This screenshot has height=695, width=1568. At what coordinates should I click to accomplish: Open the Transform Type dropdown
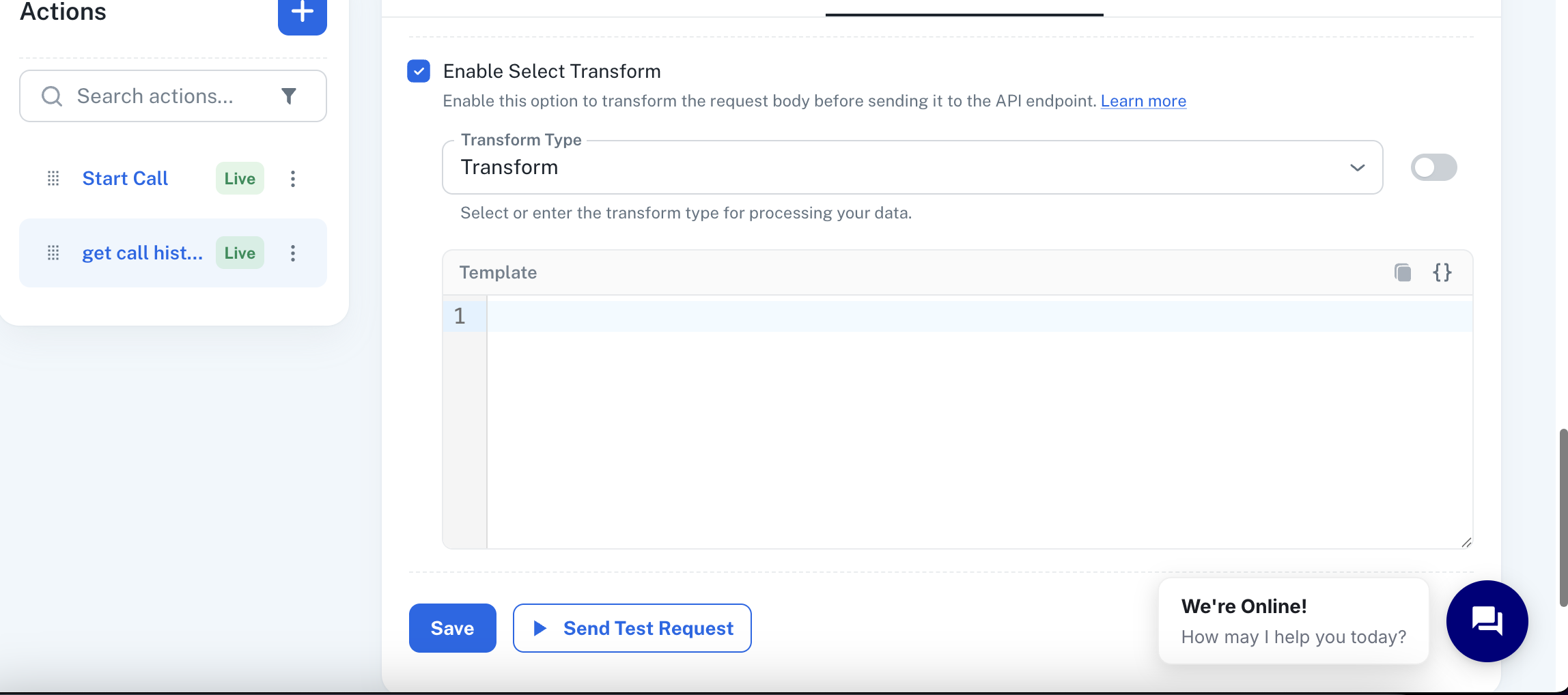(912, 167)
